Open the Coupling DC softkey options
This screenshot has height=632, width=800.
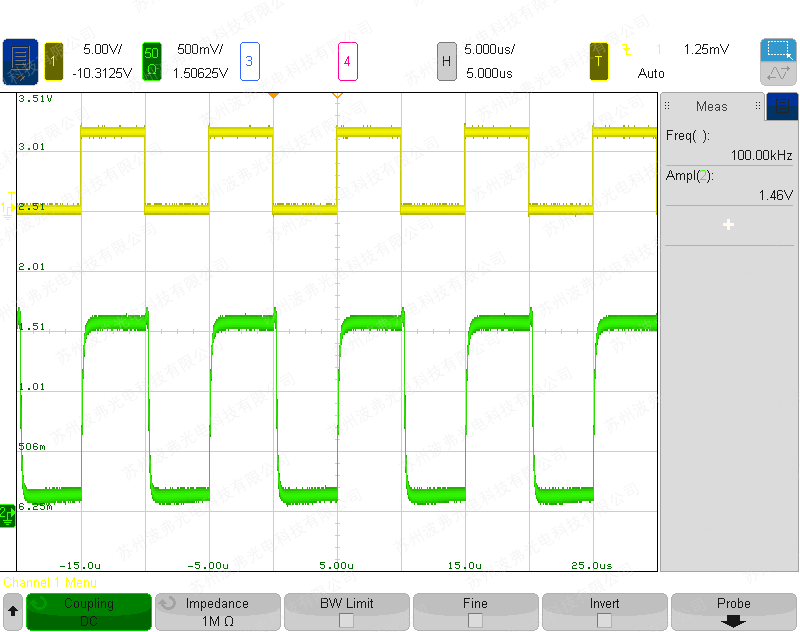pyautogui.click(x=89, y=612)
